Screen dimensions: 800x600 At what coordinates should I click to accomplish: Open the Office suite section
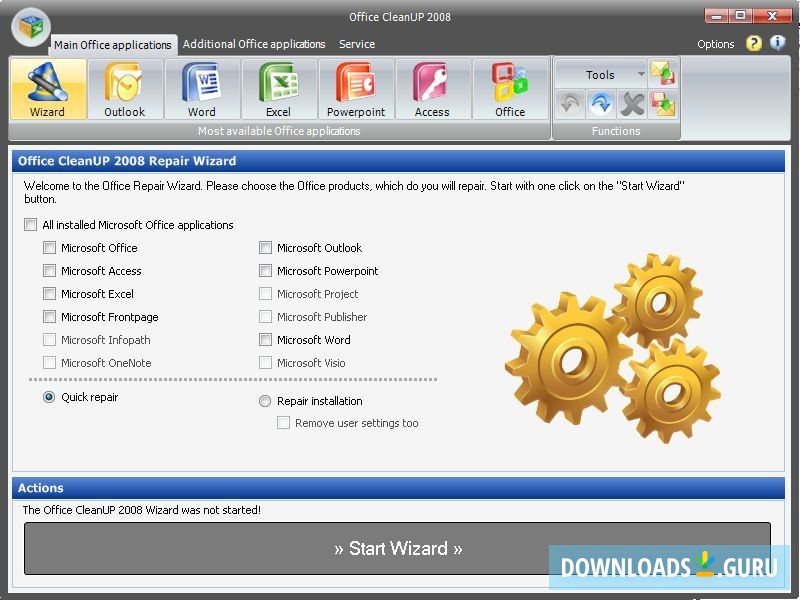point(510,89)
